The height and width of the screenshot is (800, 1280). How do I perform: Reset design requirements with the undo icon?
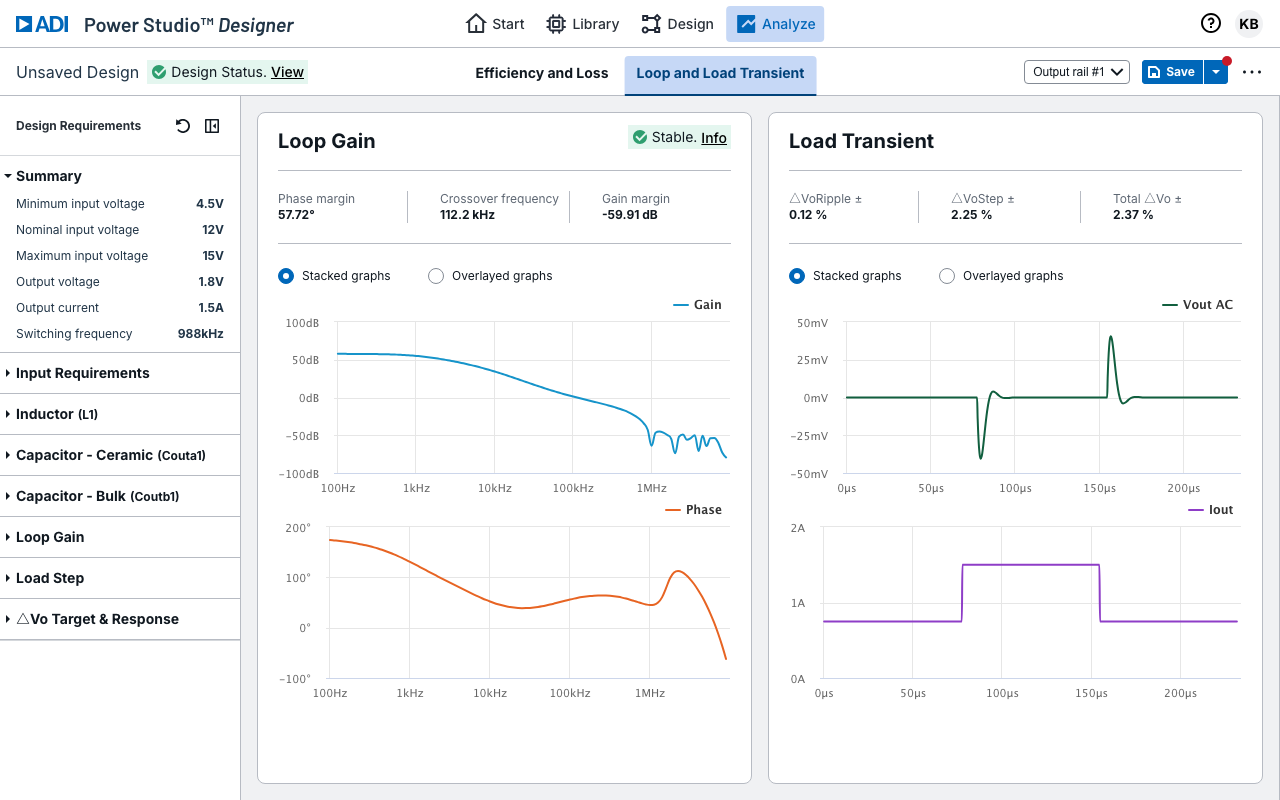click(x=182, y=126)
